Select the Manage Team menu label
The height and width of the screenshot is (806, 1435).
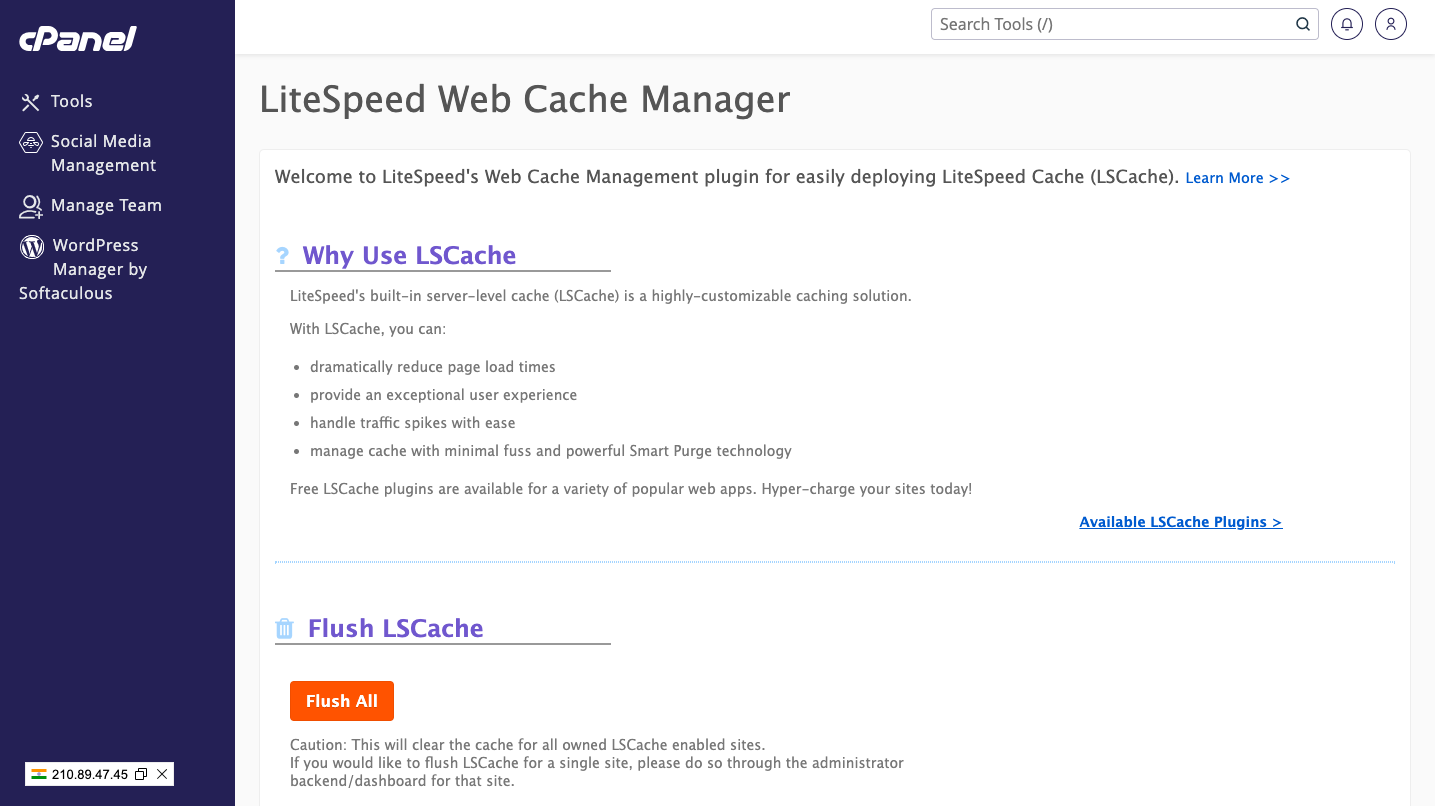[x=106, y=206]
